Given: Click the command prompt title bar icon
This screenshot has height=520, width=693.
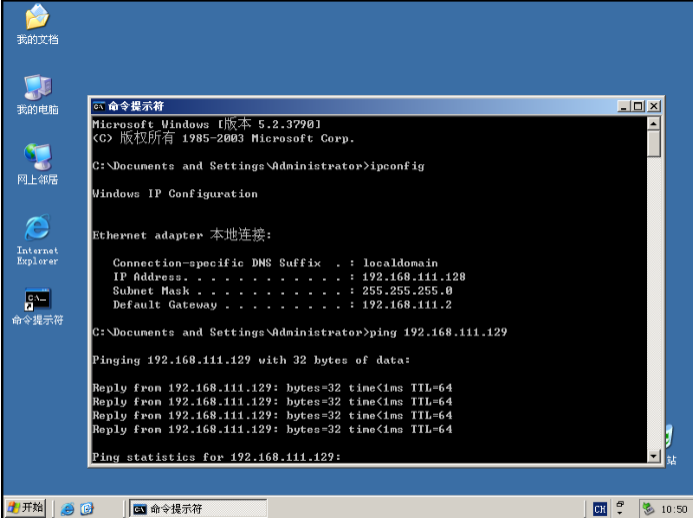Looking at the screenshot, I should (98, 106).
